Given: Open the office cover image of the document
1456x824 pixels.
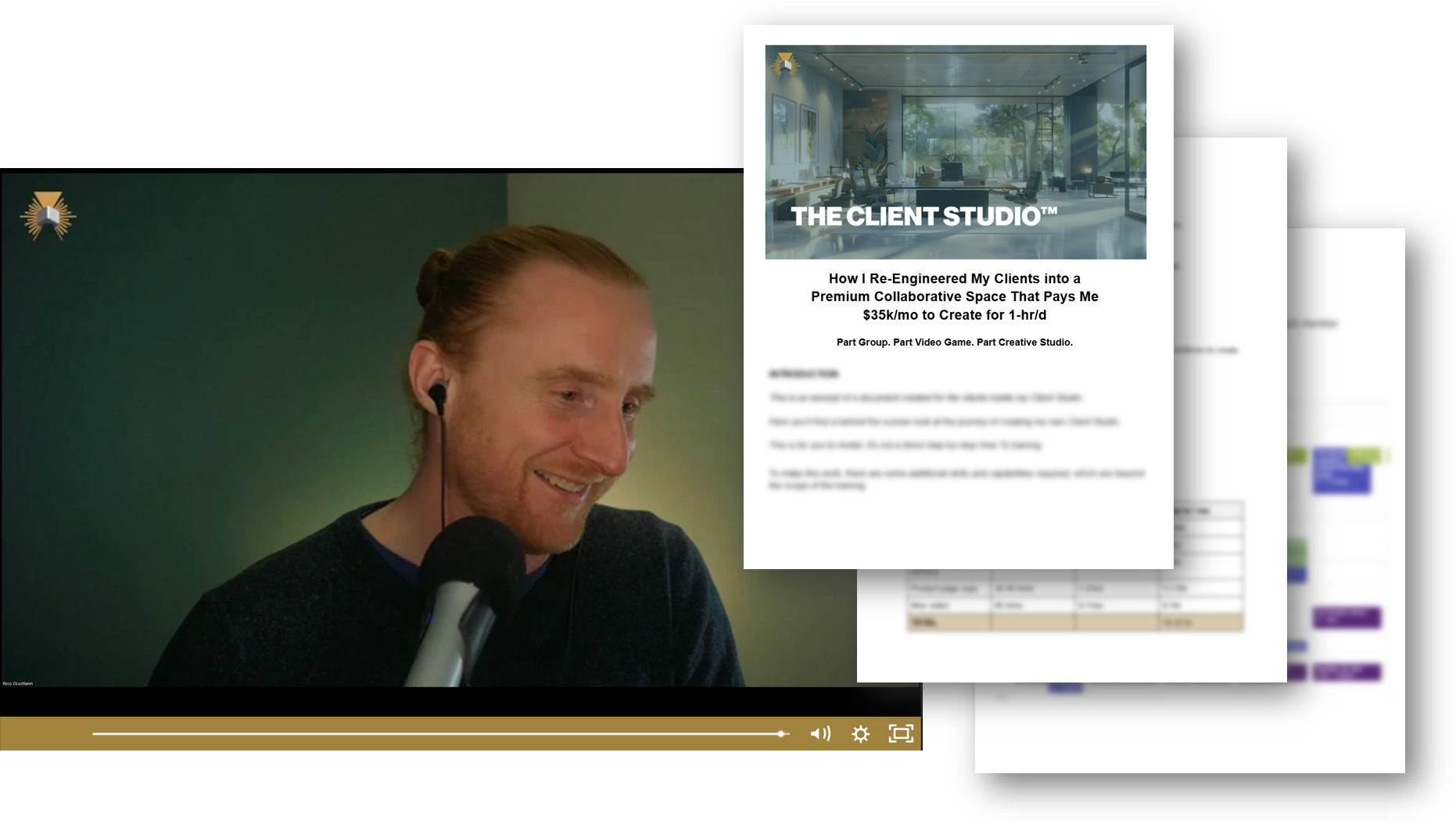Looking at the screenshot, I should [956, 125].
